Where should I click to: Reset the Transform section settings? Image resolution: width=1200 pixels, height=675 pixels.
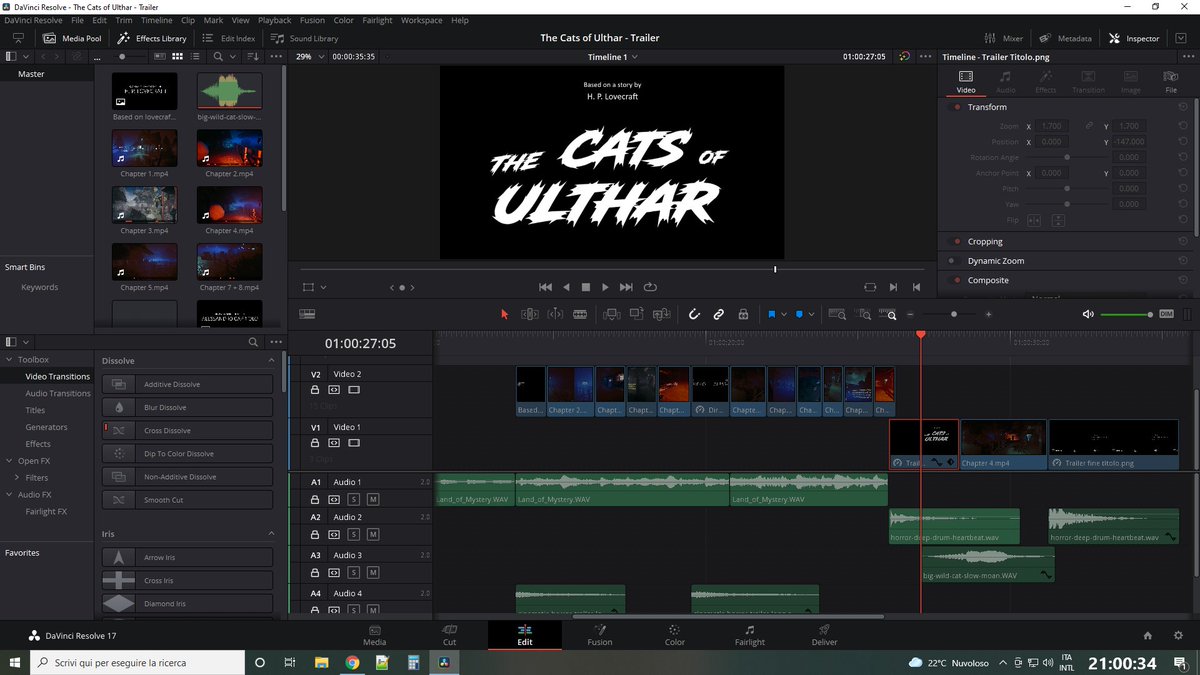click(x=1183, y=107)
